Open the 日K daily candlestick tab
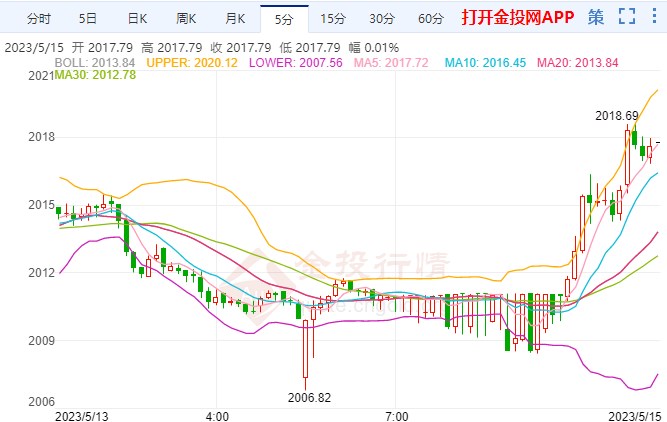The width and height of the screenshot is (667, 422). 137,19
